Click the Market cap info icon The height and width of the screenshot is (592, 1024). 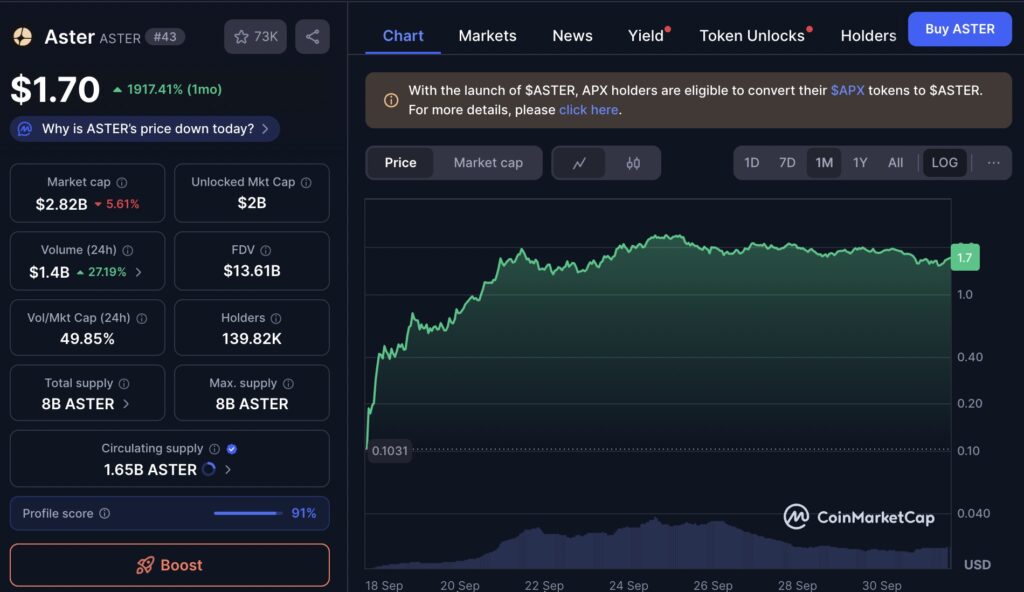[122, 183]
